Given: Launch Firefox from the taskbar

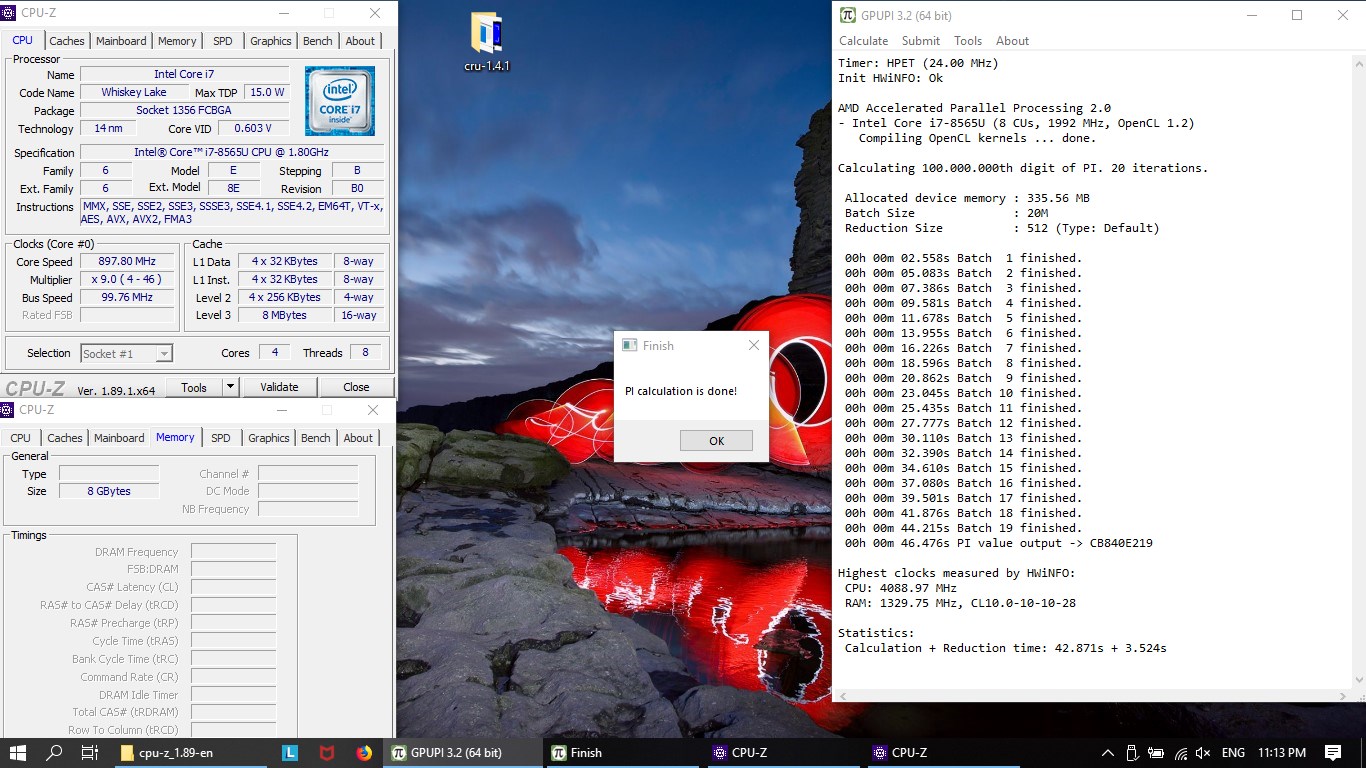Looking at the screenshot, I should (364, 753).
